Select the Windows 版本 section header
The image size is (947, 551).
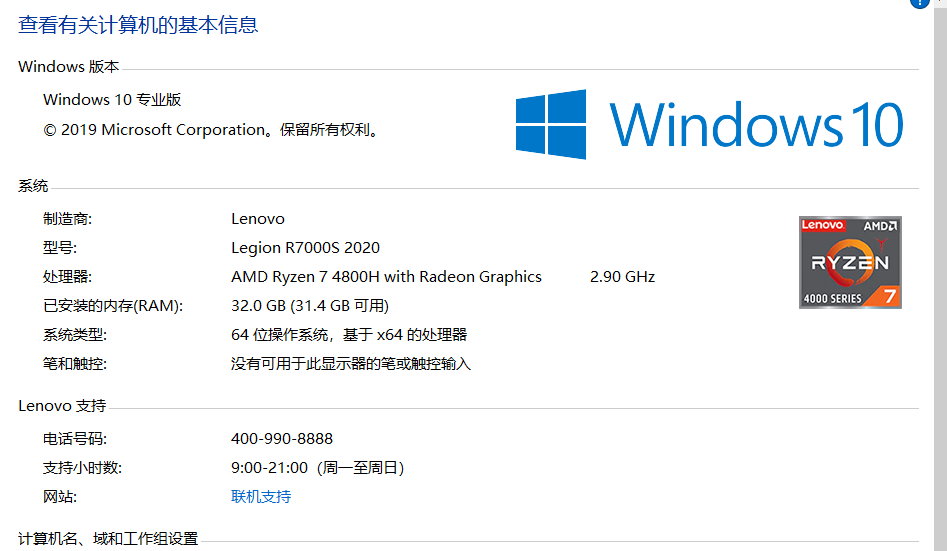(x=68, y=67)
